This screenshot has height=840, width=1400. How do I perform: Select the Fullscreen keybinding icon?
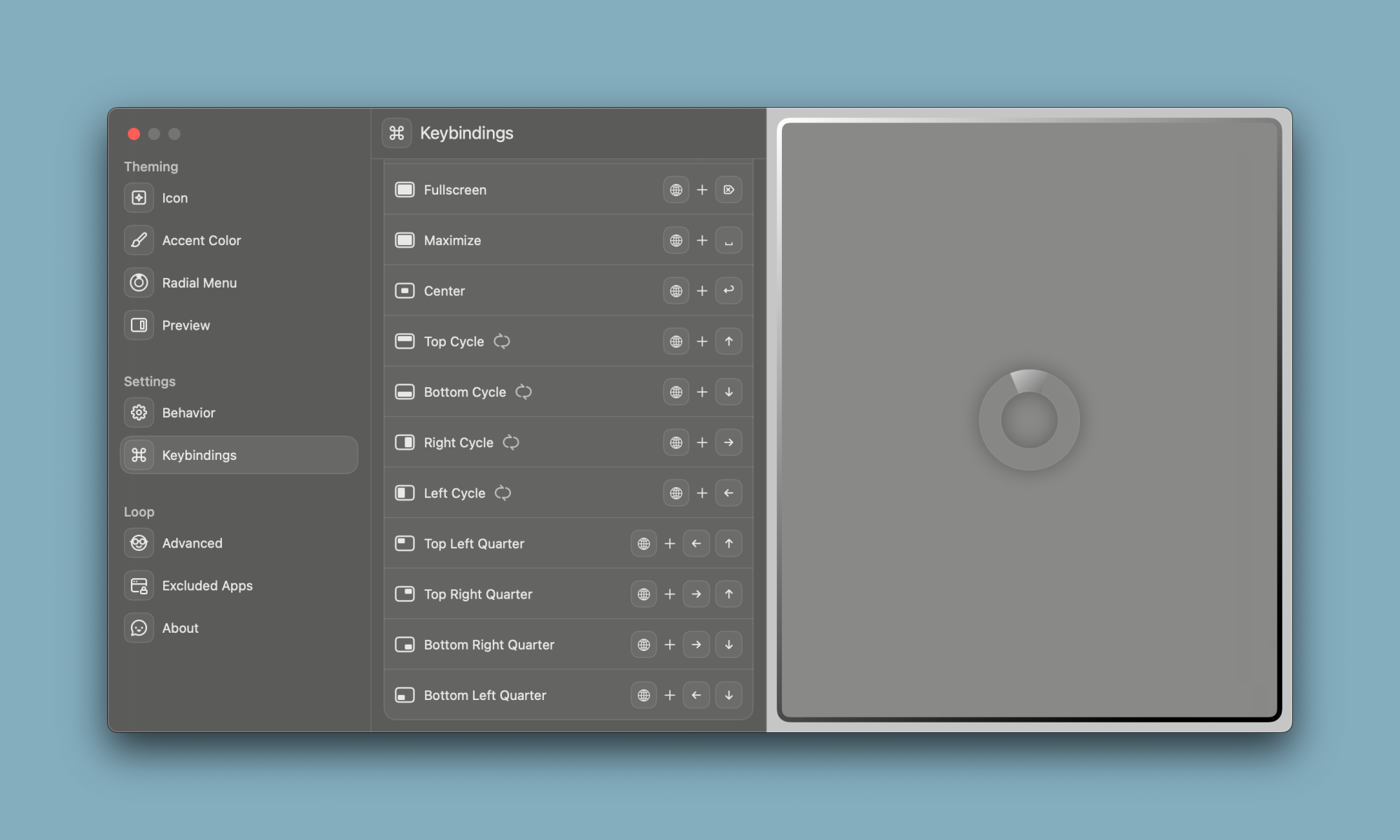(x=405, y=189)
